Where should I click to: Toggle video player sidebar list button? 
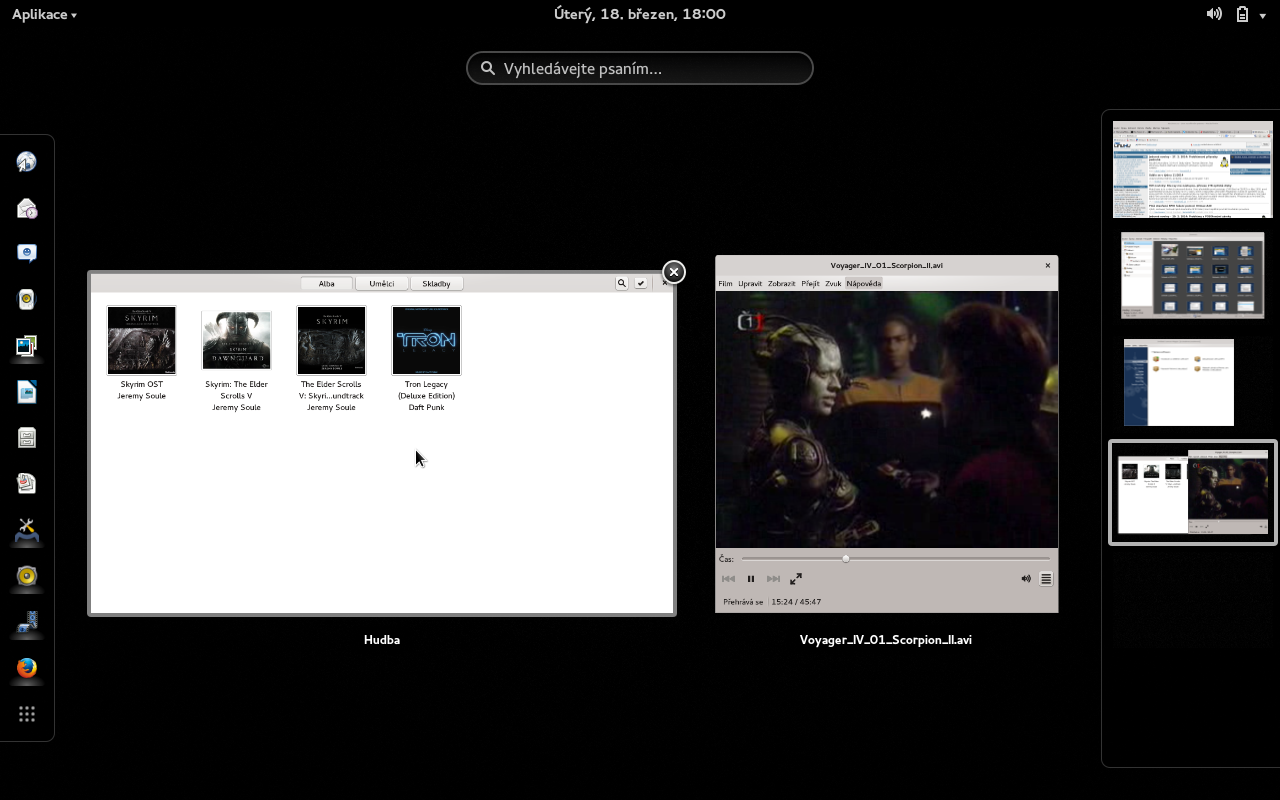(x=1046, y=579)
